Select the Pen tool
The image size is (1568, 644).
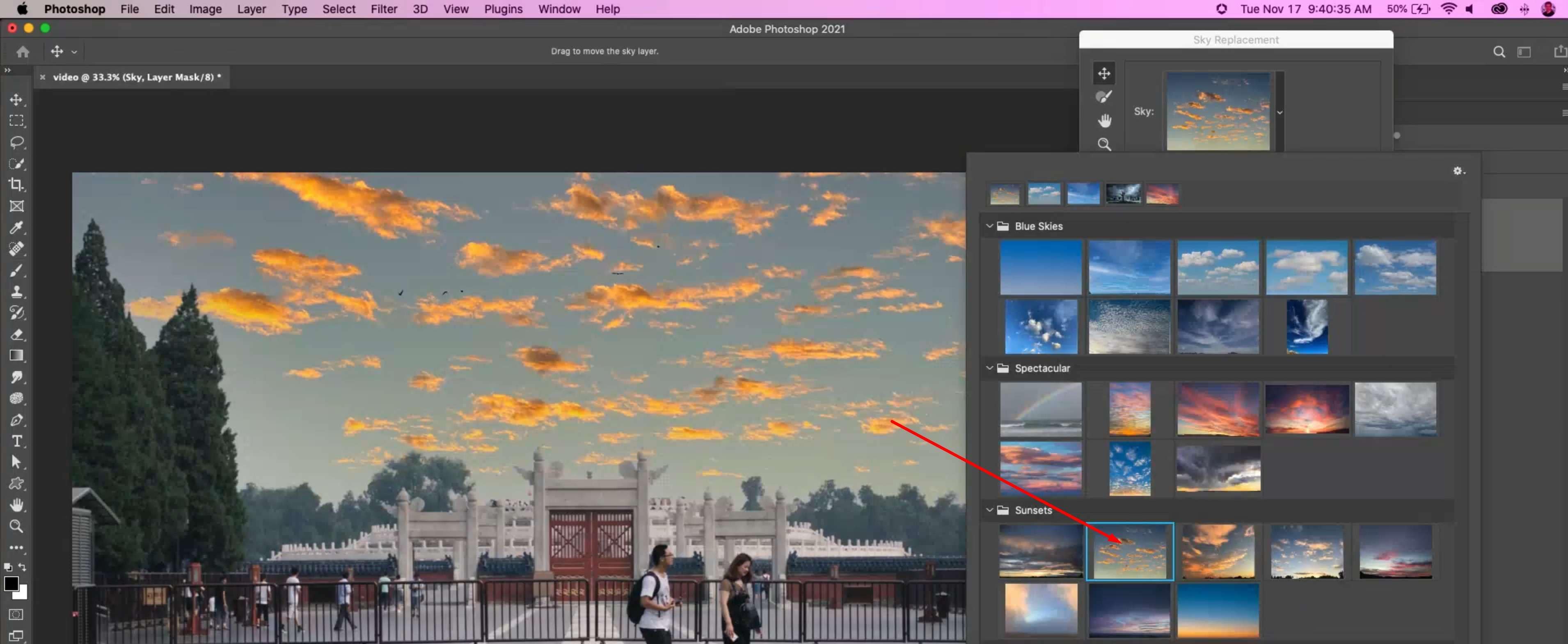pyautogui.click(x=16, y=420)
